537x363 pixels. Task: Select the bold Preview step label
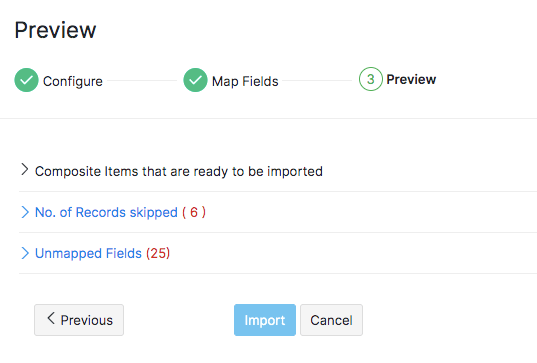tap(411, 79)
